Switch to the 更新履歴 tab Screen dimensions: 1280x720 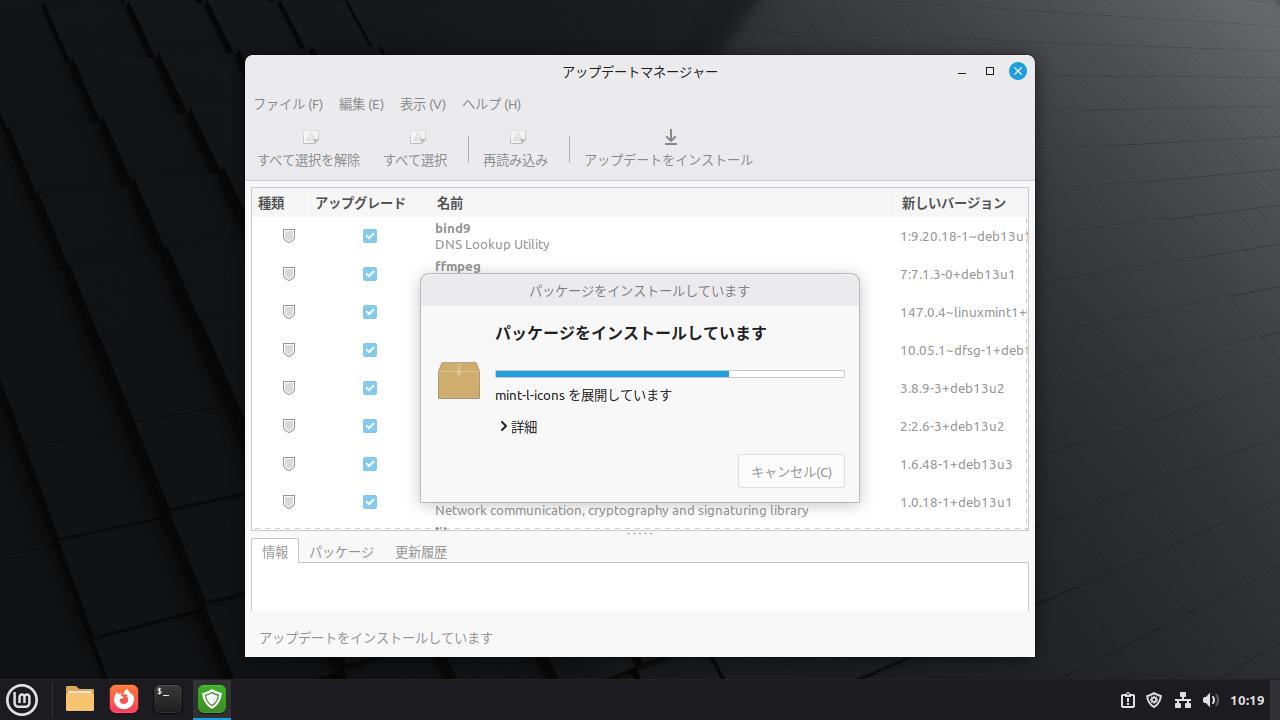(420, 552)
